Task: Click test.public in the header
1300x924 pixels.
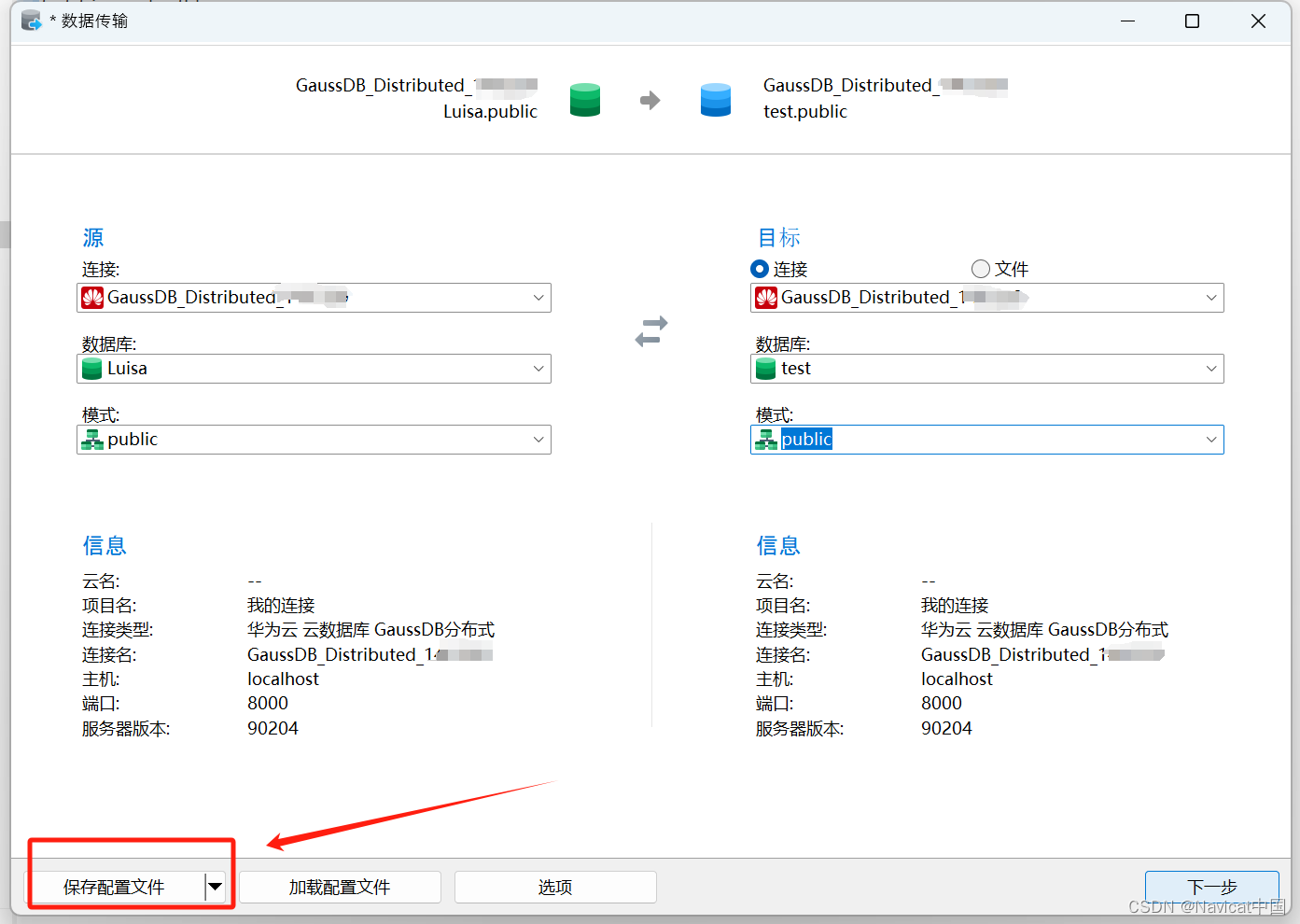Action: click(805, 111)
